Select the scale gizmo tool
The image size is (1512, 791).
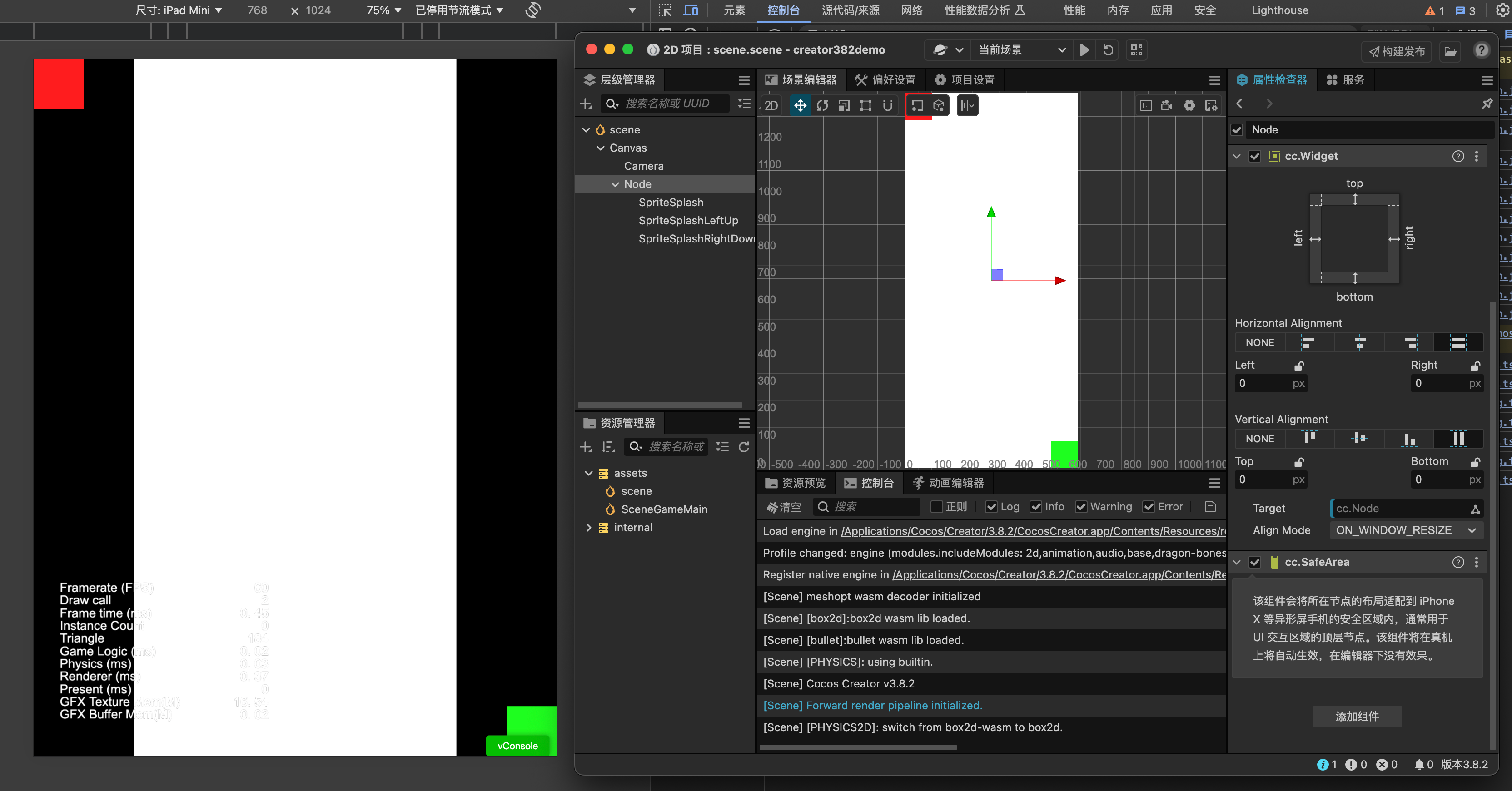tap(844, 106)
